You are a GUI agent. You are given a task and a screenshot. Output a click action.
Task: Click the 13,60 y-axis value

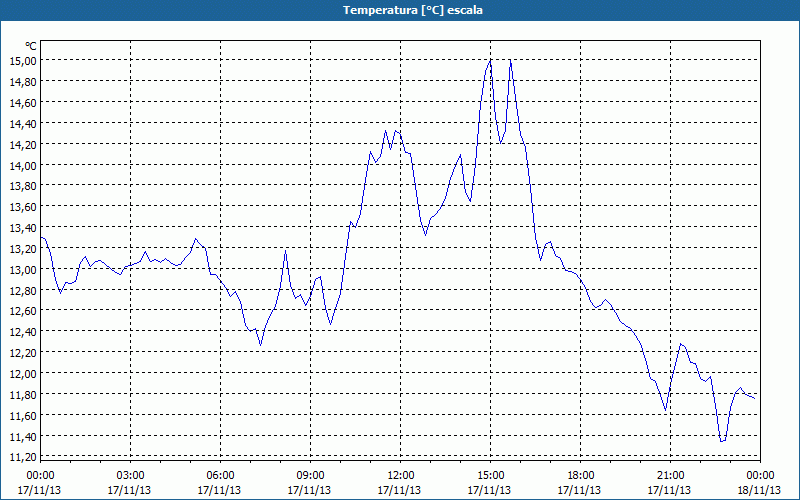pyautogui.click(x=23, y=207)
